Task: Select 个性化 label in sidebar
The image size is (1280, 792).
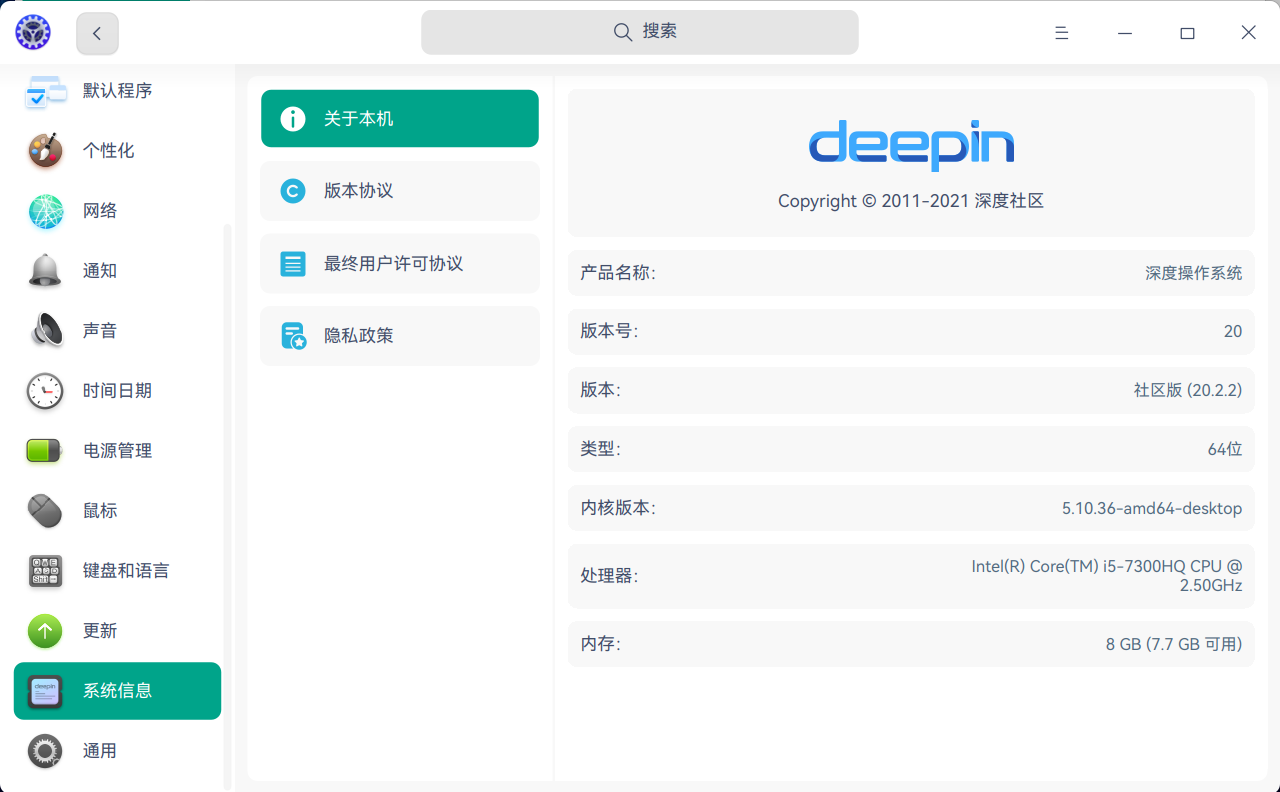Action: [x=109, y=151]
